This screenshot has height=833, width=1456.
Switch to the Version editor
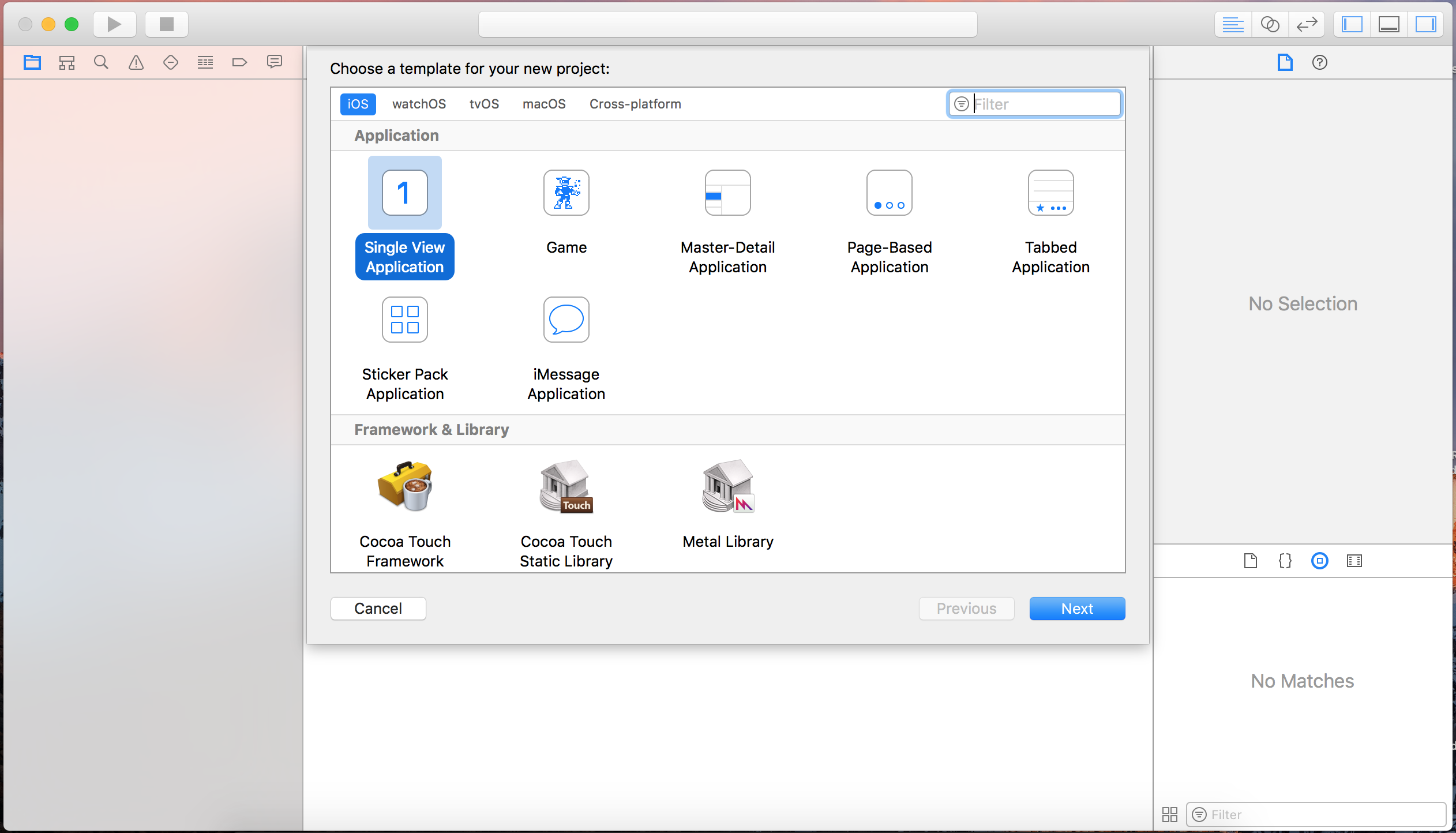click(x=1307, y=24)
